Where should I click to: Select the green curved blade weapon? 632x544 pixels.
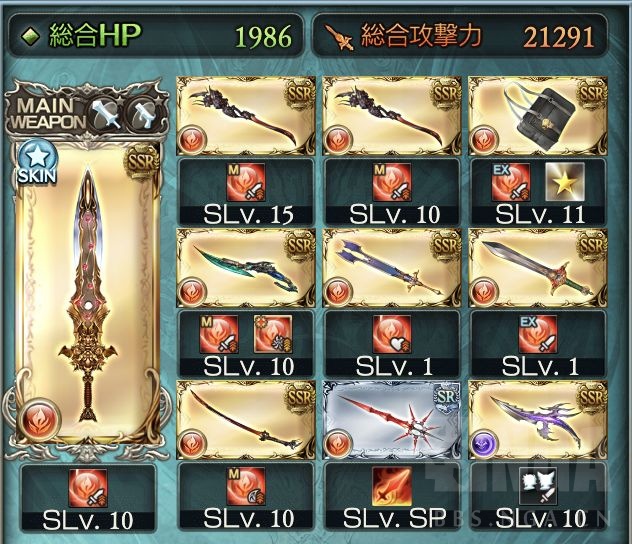tap(246, 268)
